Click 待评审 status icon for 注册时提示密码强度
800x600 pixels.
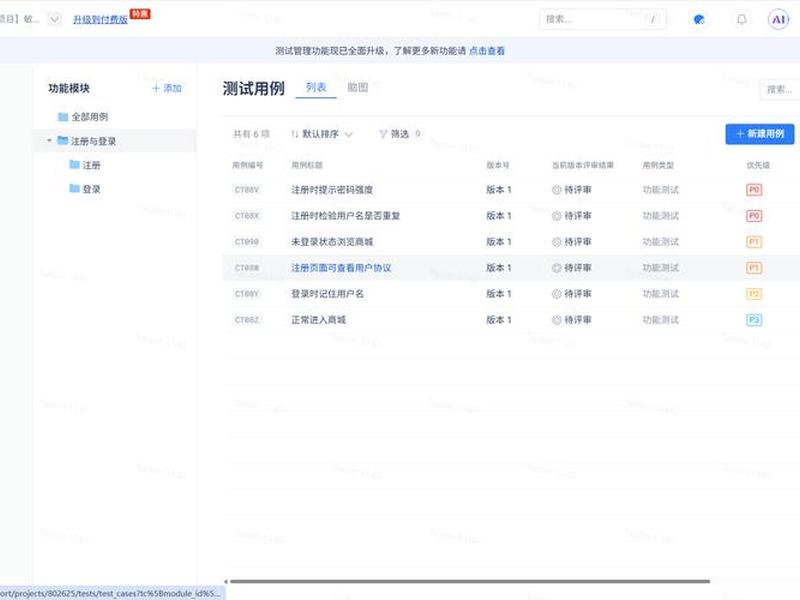557,190
